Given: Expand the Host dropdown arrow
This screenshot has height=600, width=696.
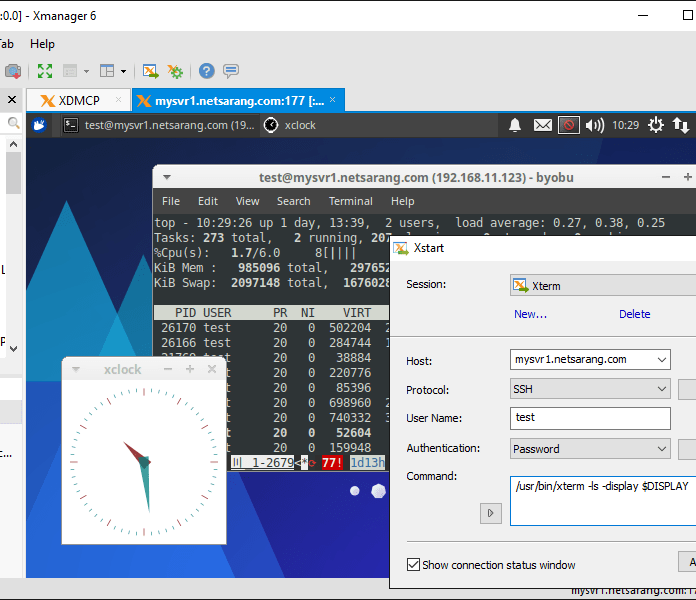Looking at the screenshot, I should pos(662,359).
